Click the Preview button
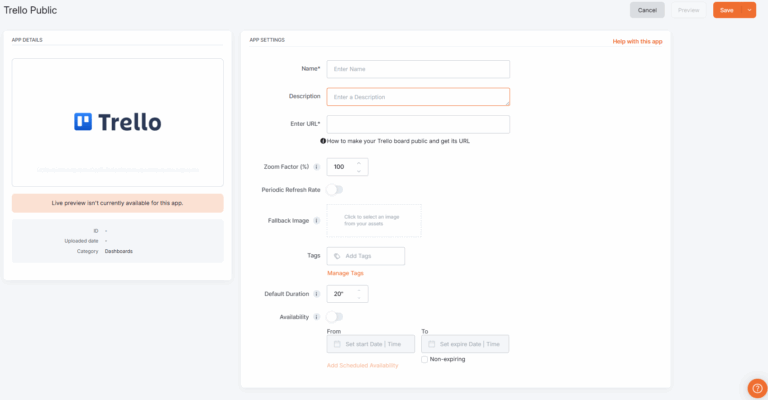 point(688,10)
